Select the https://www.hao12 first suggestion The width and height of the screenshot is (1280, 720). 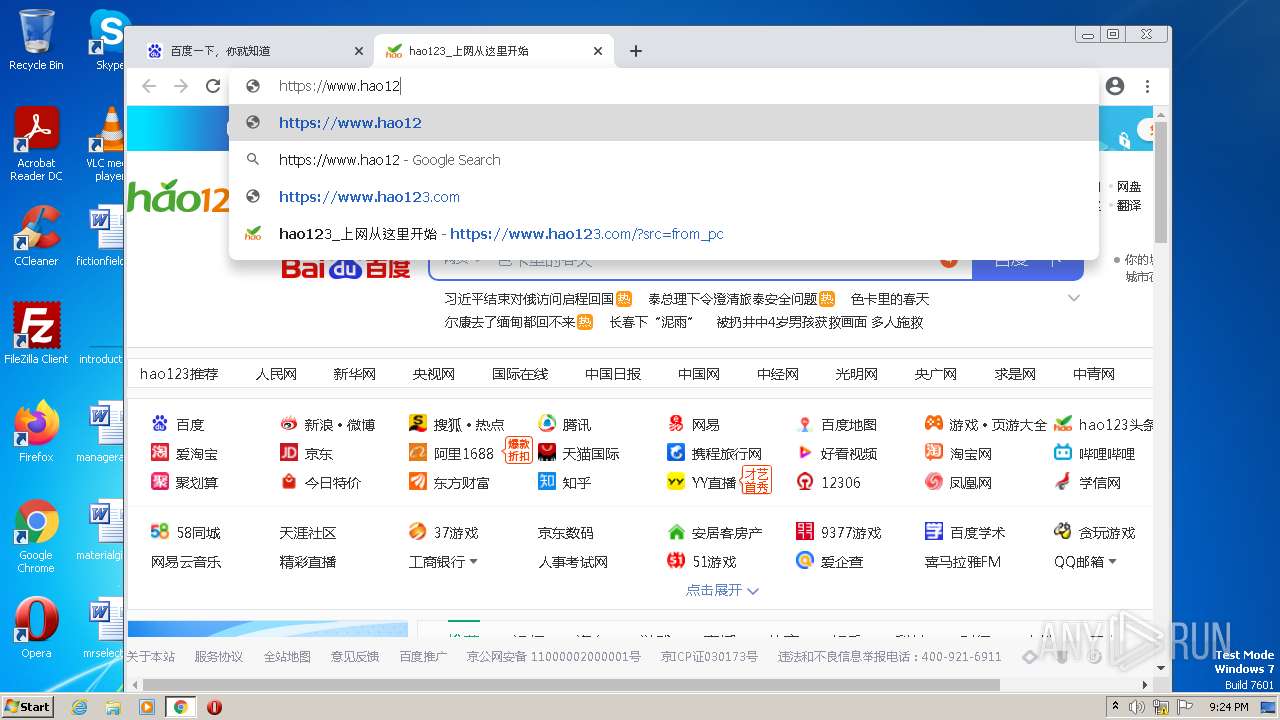click(664, 123)
